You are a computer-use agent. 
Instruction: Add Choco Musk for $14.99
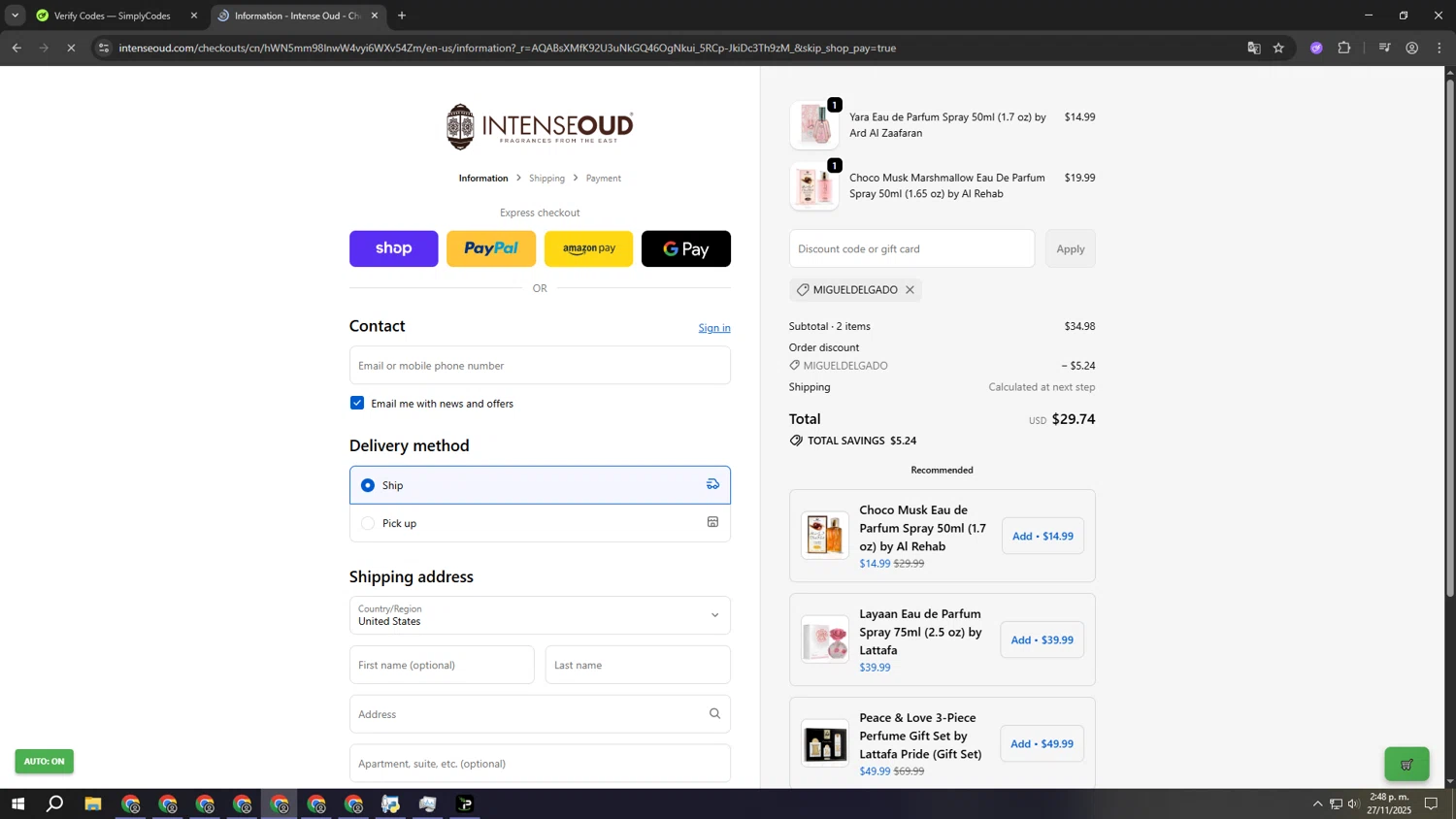pyautogui.click(x=1042, y=536)
